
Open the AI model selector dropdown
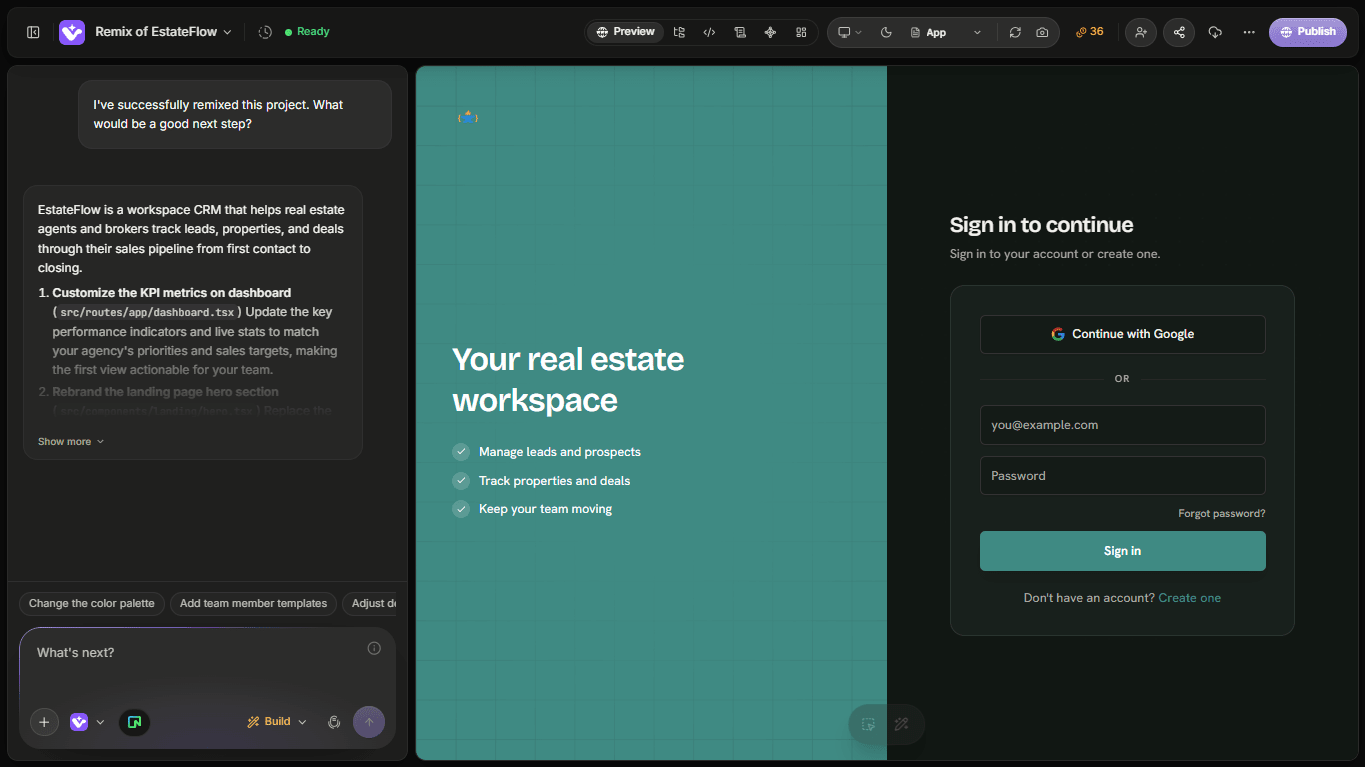point(88,722)
